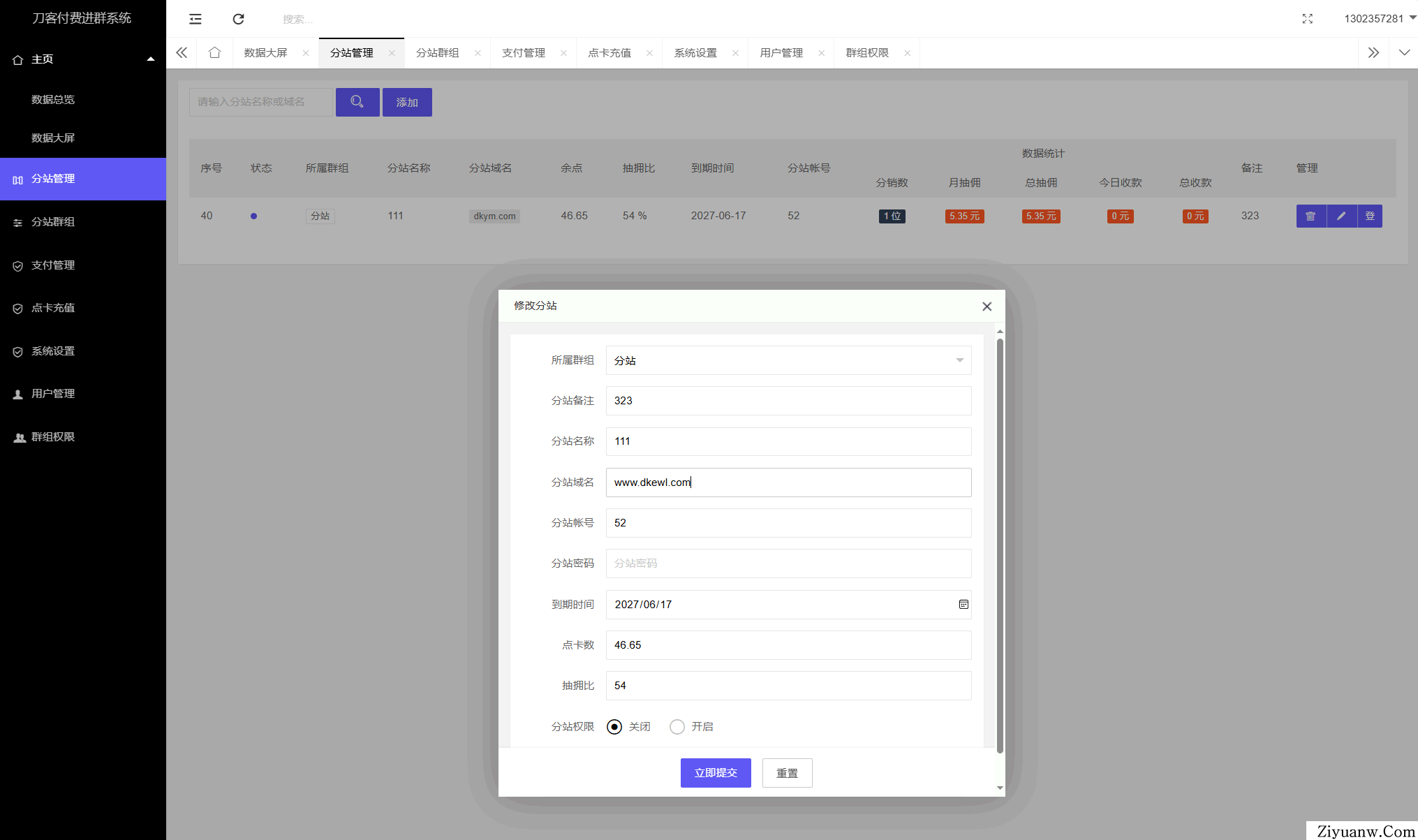
Task: Open the 所属群组 dropdown
Action: (788, 360)
